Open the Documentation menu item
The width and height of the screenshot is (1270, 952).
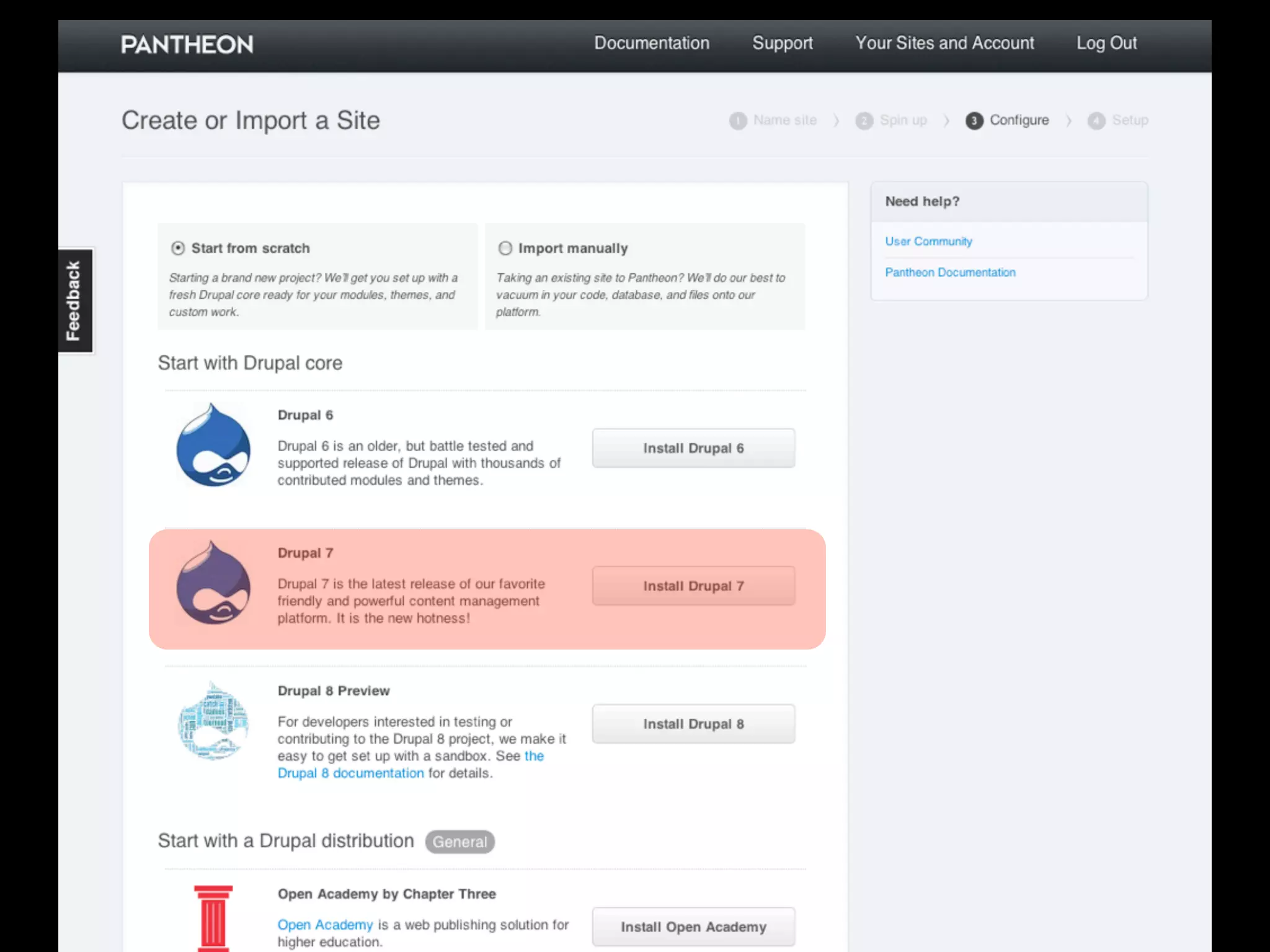point(652,43)
